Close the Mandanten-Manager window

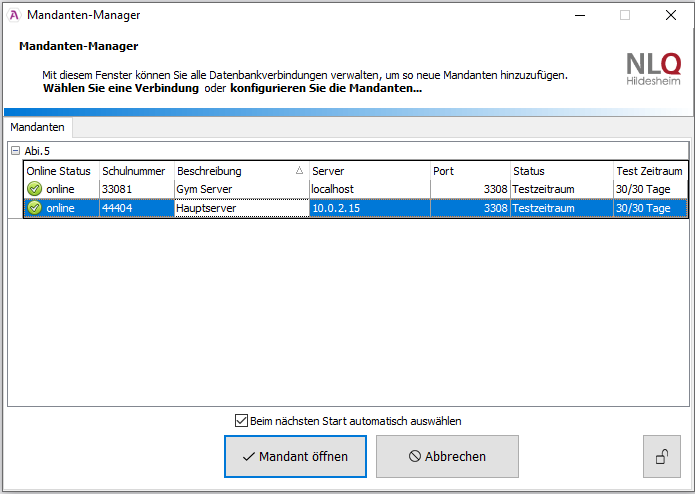click(670, 15)
